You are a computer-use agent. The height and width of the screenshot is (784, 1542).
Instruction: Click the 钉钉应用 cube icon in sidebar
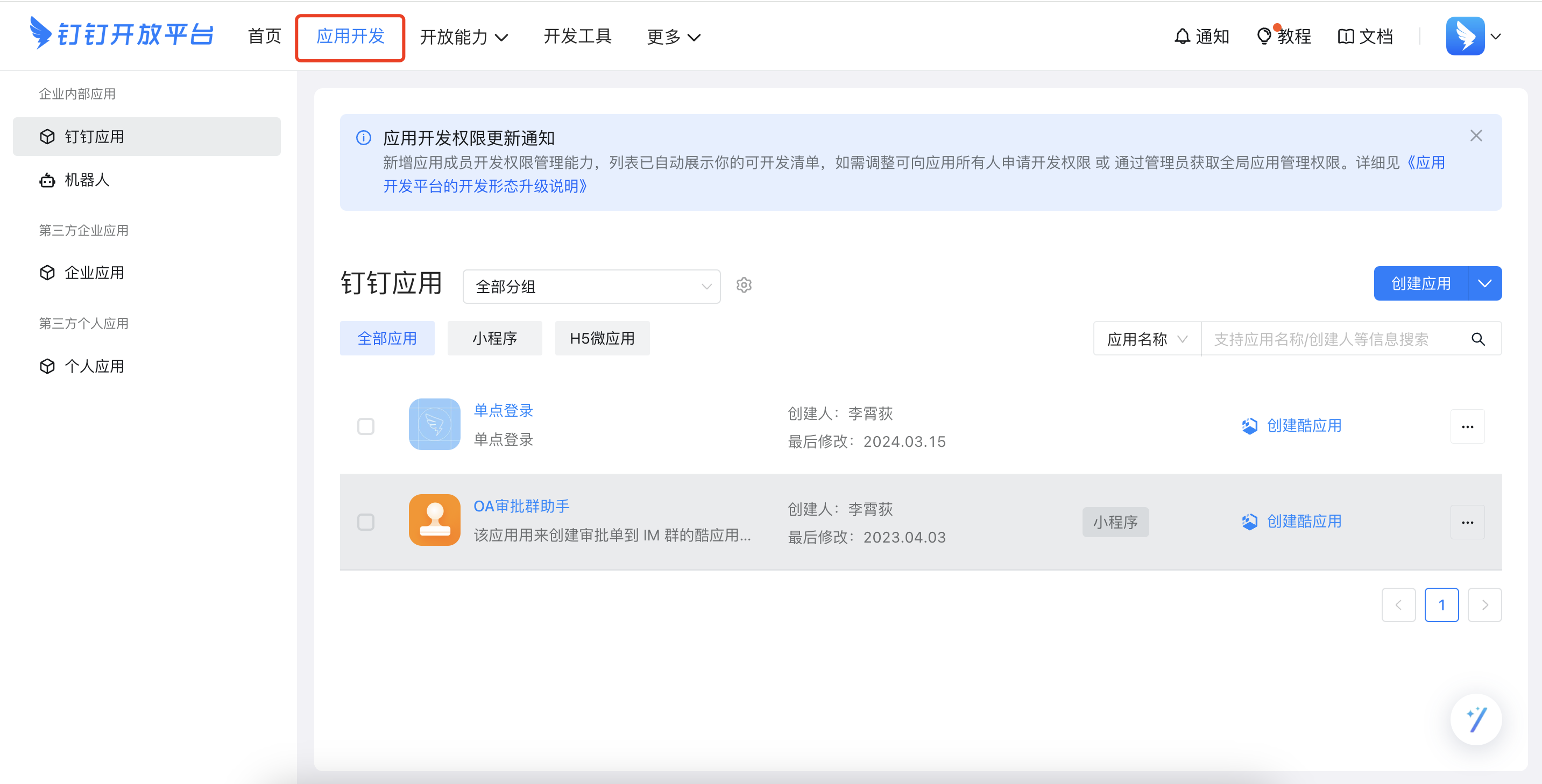click(x=47, y=137)
